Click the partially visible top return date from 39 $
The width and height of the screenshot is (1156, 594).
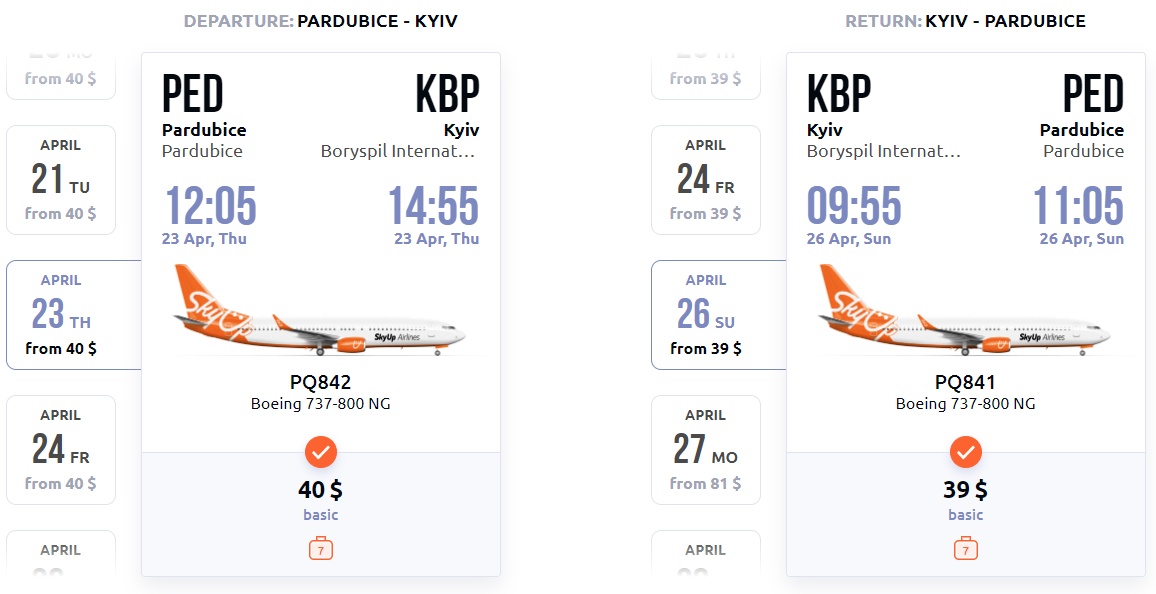pos(706,76)
